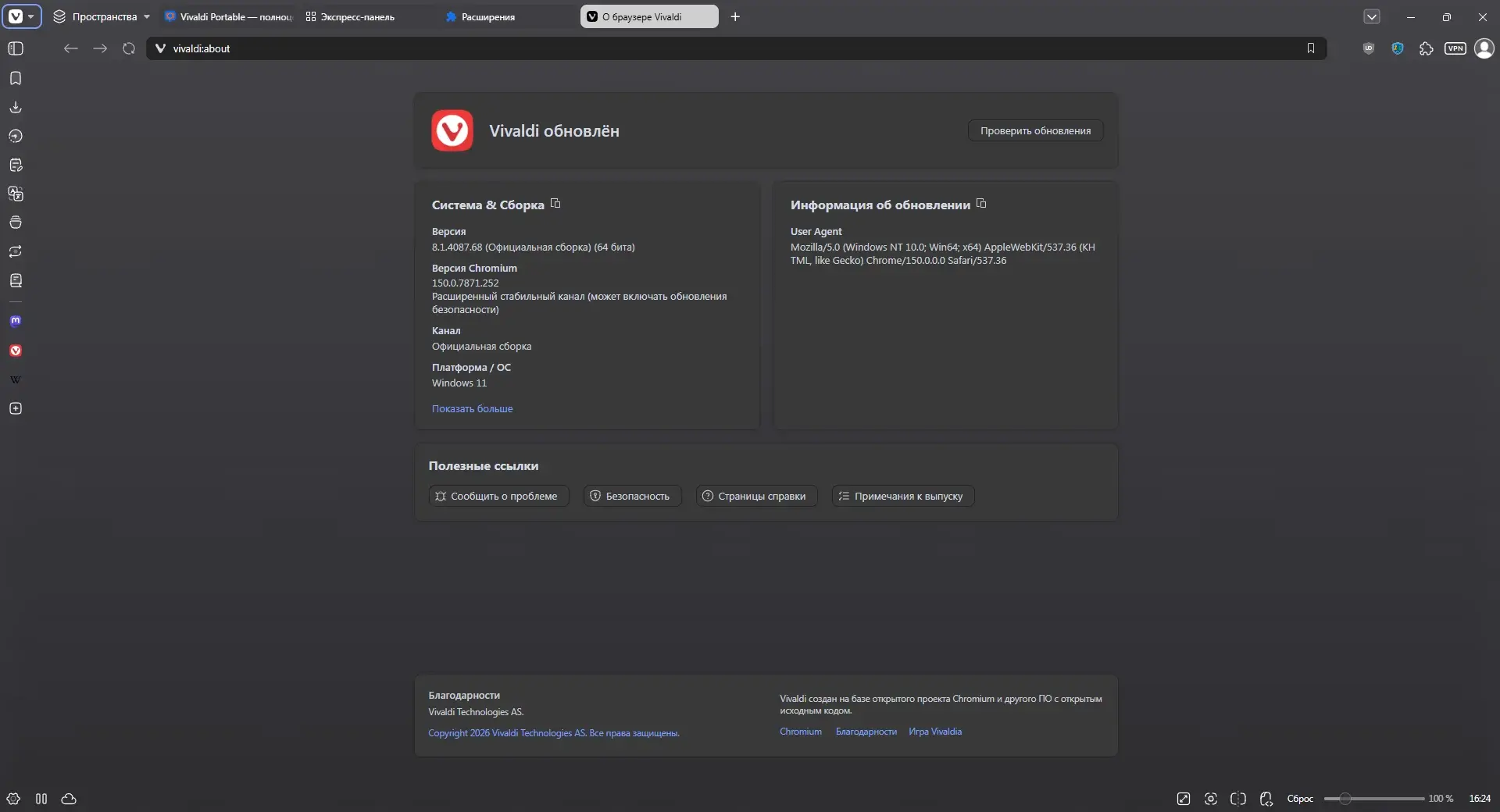The height and width of the screenshot is (812, 1500).
Task: Click the Проверить обновления button
Action: pos(1036,130)
